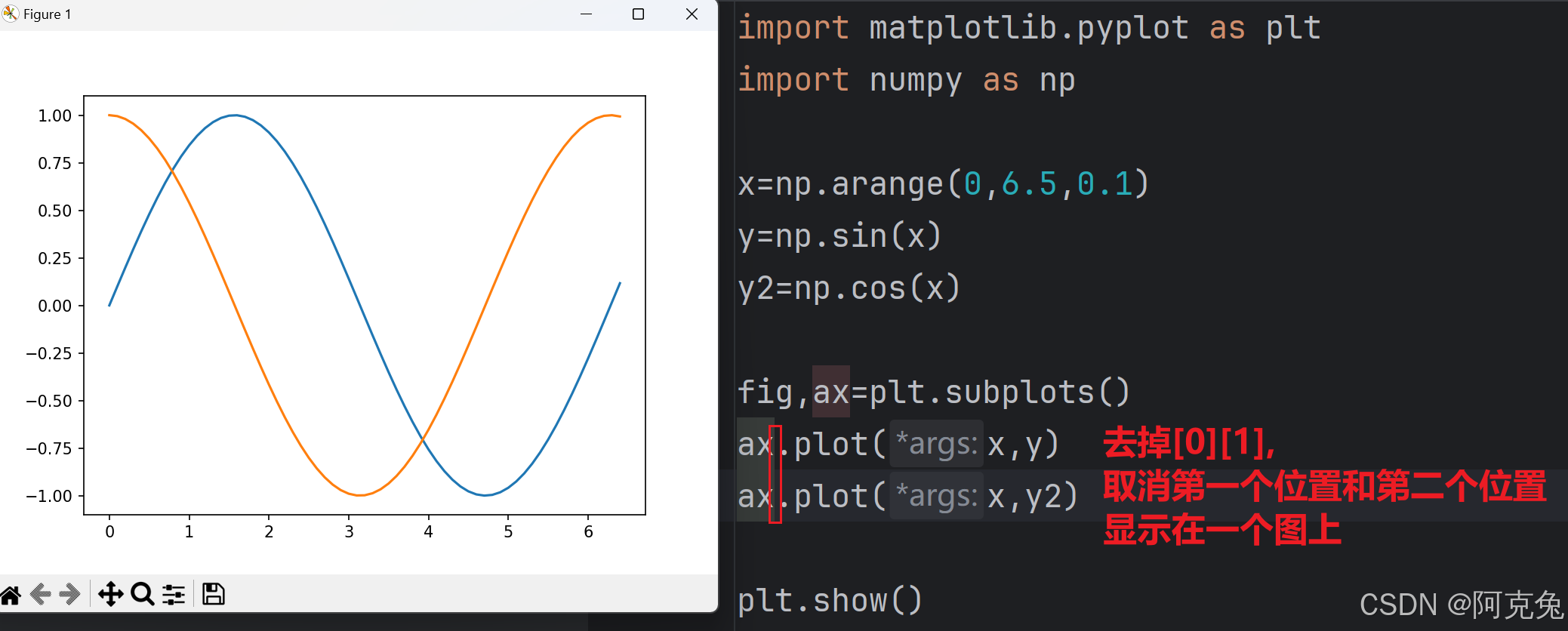Maximize the Figure 1 window

point(638,14)
